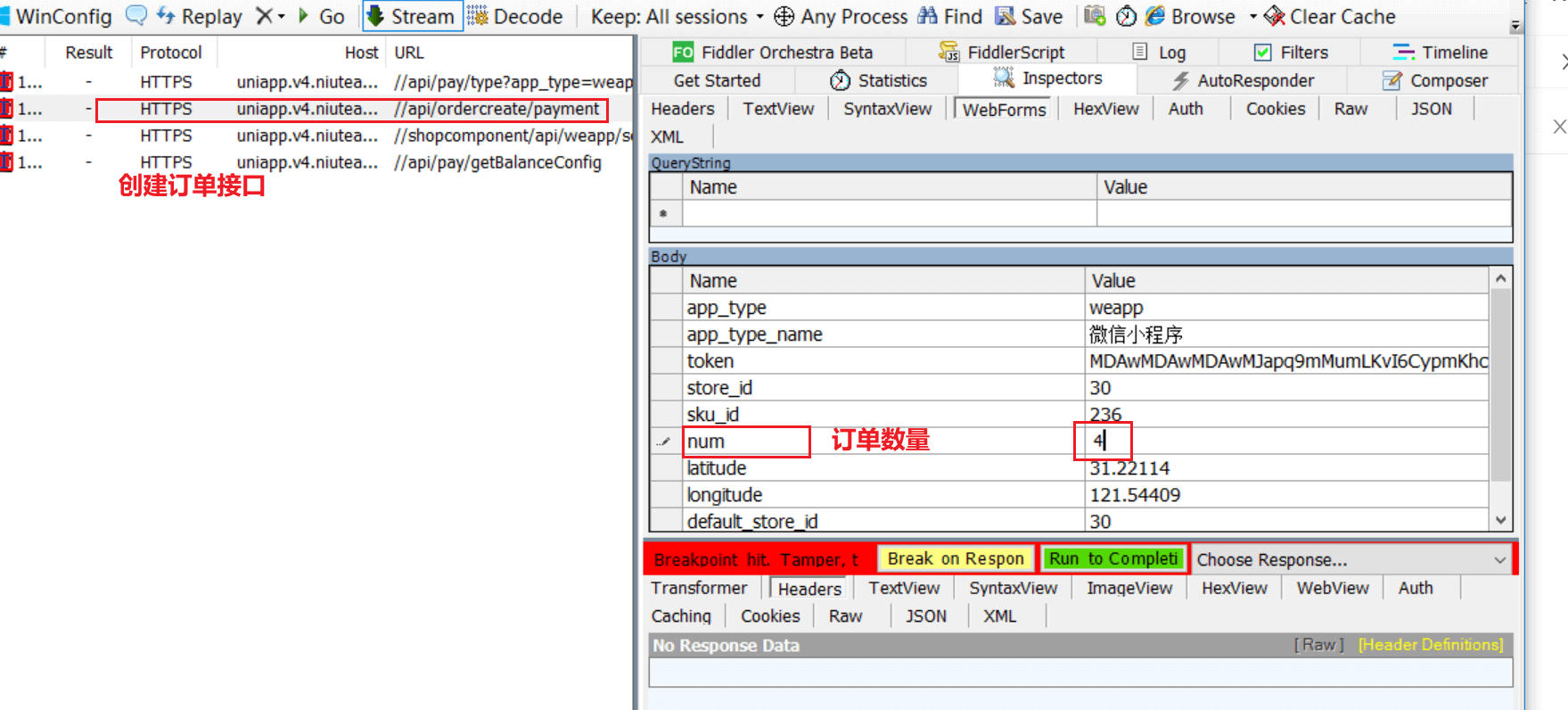Screen dimensions: 1568x710
Task: Switch to the Timeline tab
Action: [1440, 52]
